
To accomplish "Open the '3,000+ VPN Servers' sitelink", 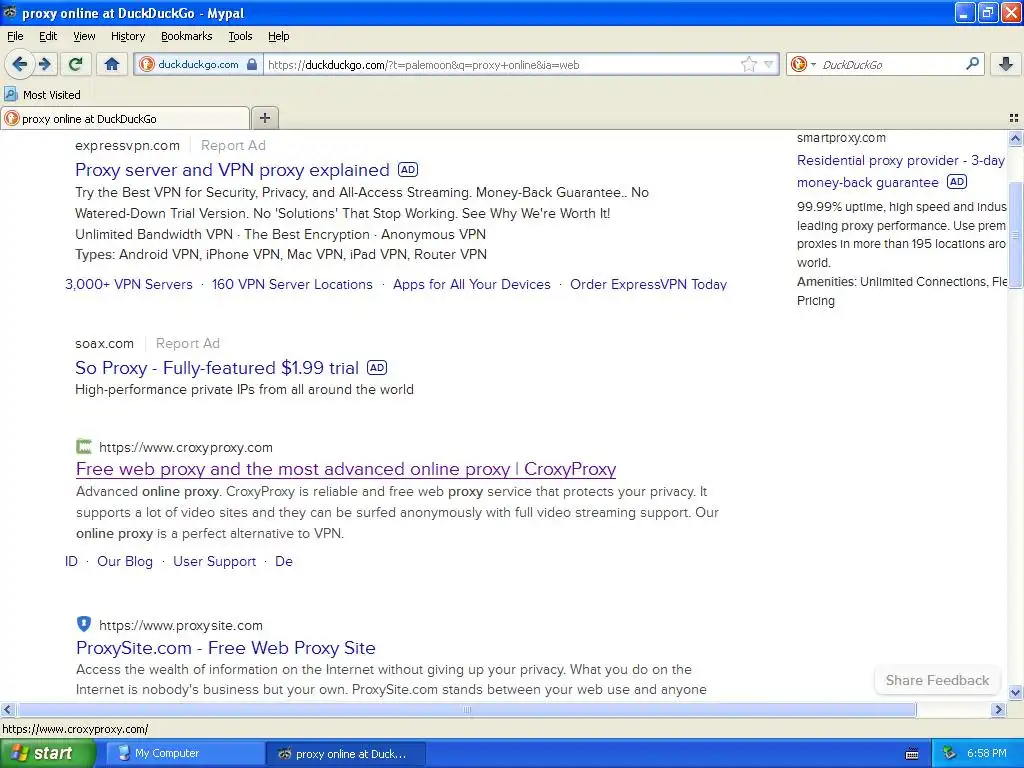I will [x=129, y=284].
